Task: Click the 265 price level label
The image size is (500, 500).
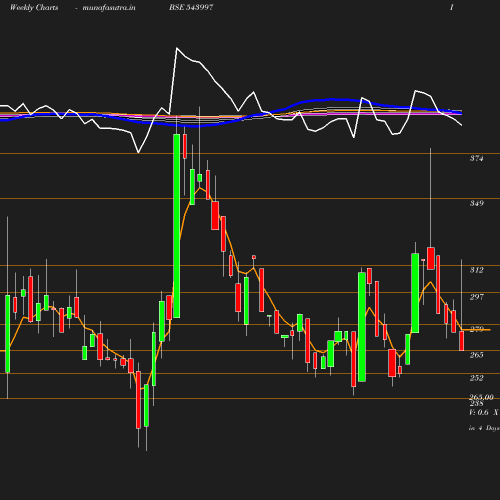Action: [x=476, y=355]
